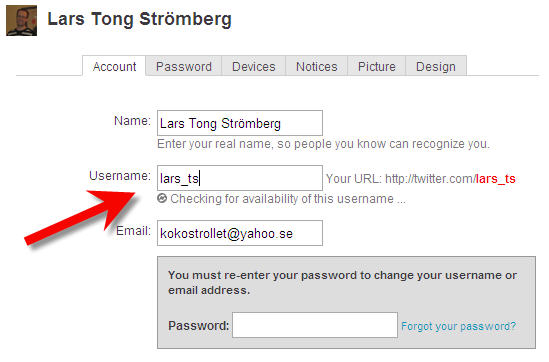
Task: Click the 'Username:' field label
Action: (120, 176)
